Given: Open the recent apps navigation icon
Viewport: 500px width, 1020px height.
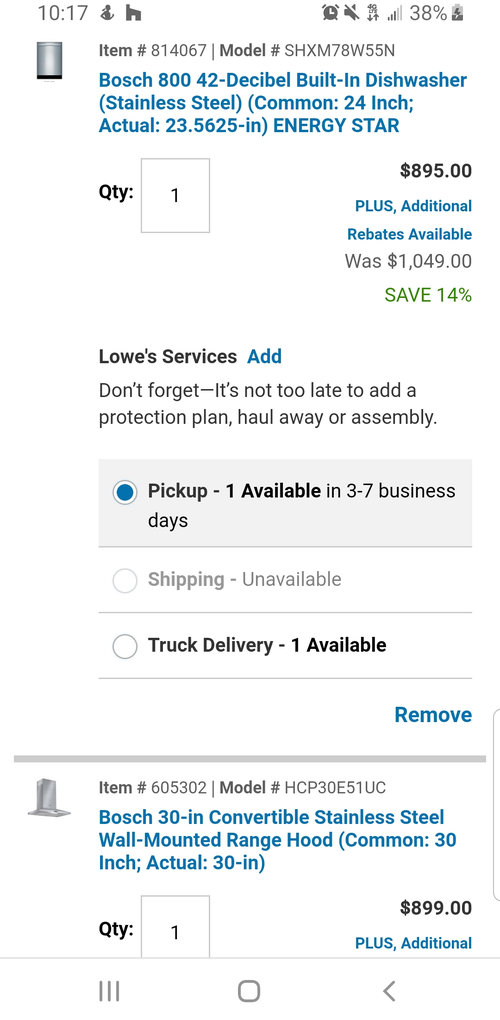Looking at the screenshot, I should pyautogui.click(x=109, y=991).
